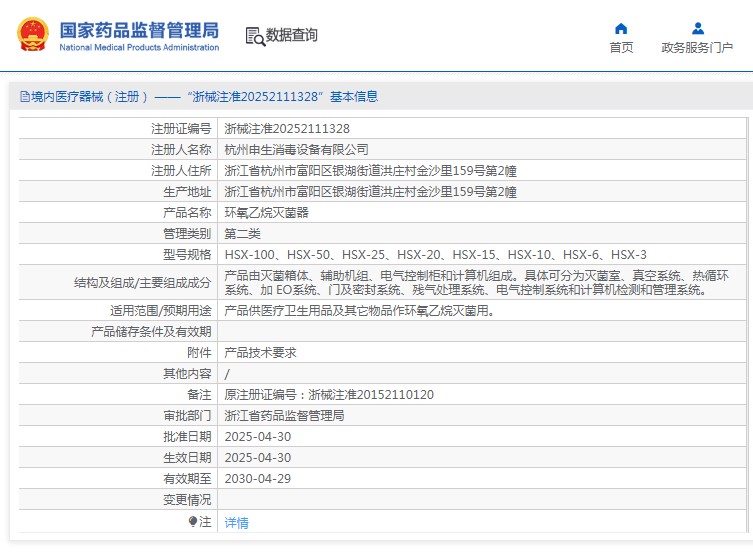The width and height of the screenshot is (753, 553).
Task: Click the lightbulb icon beside 注
Action: (193, 521)
